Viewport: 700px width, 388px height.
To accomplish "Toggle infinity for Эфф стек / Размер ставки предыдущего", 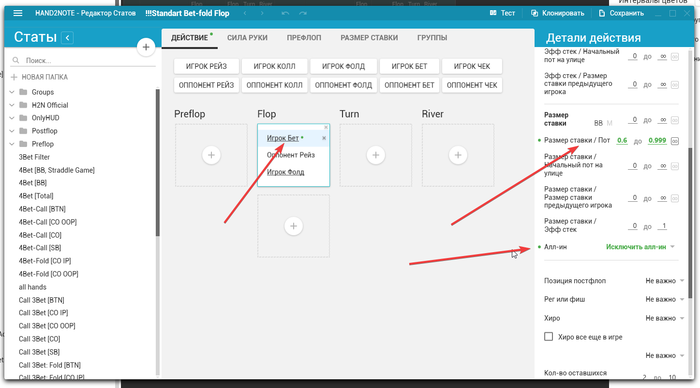I will 675,84.
